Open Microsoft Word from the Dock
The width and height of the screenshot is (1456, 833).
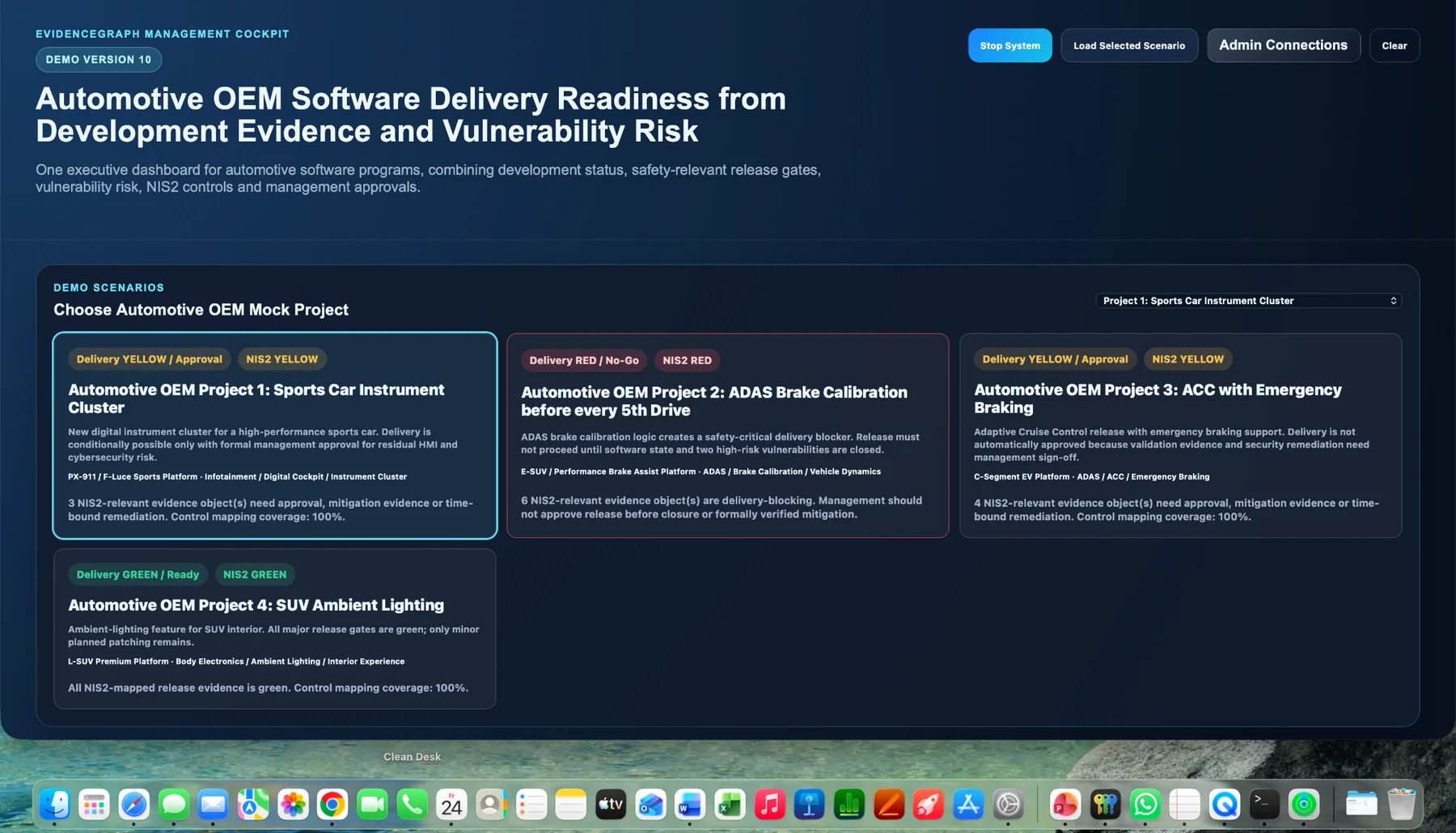(690, 805)
